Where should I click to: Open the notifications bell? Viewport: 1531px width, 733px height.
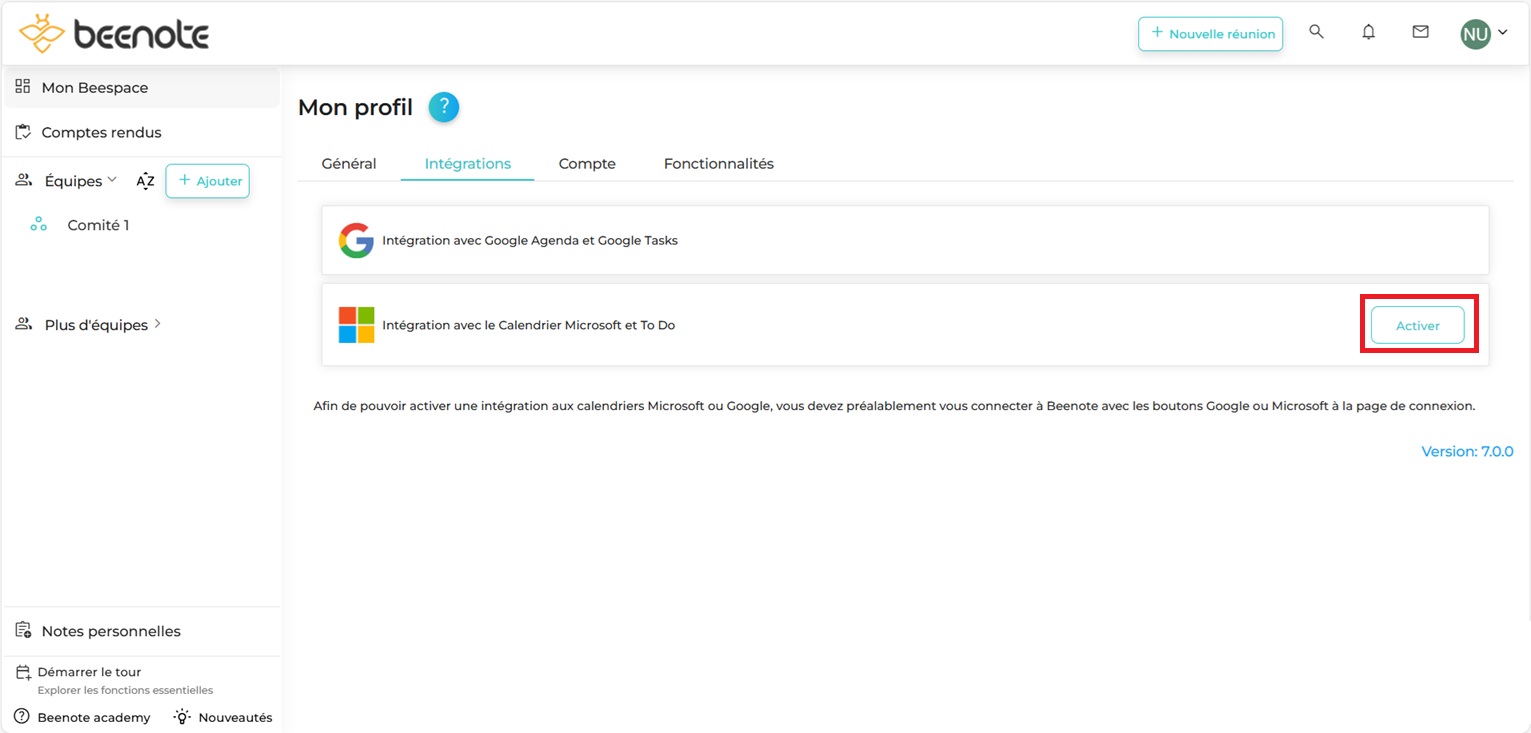[1368, 32]
